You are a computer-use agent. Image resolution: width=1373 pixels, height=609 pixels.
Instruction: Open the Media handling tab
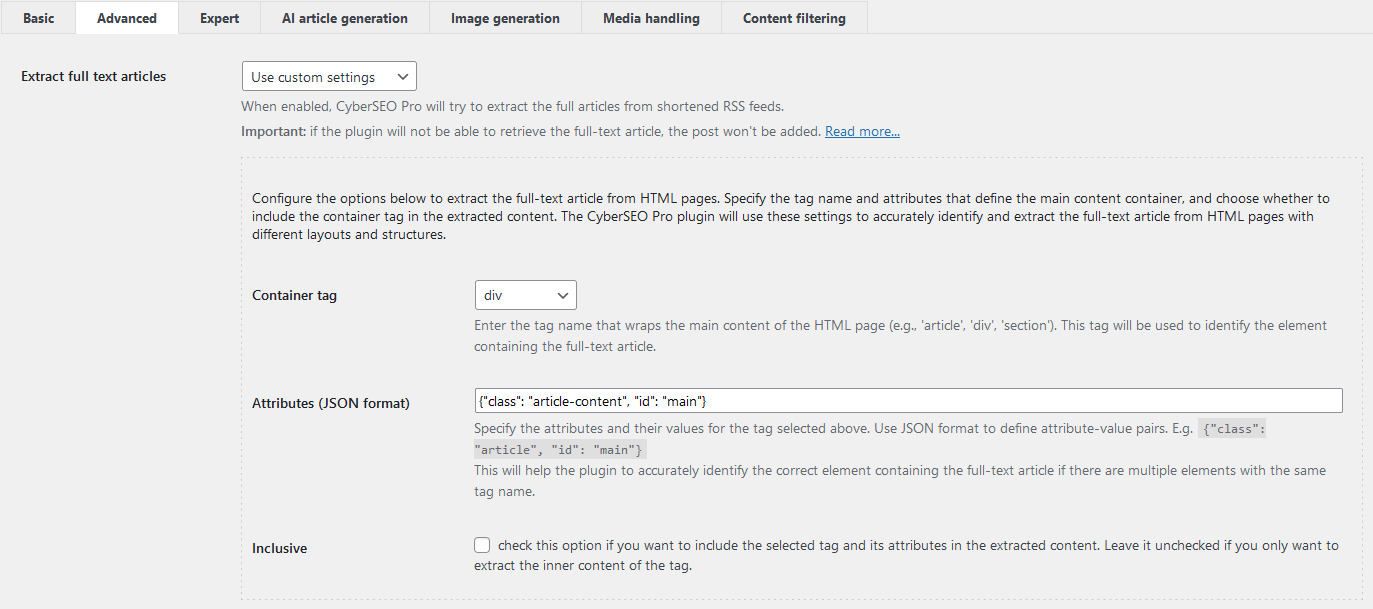click(x=651, y=17)
